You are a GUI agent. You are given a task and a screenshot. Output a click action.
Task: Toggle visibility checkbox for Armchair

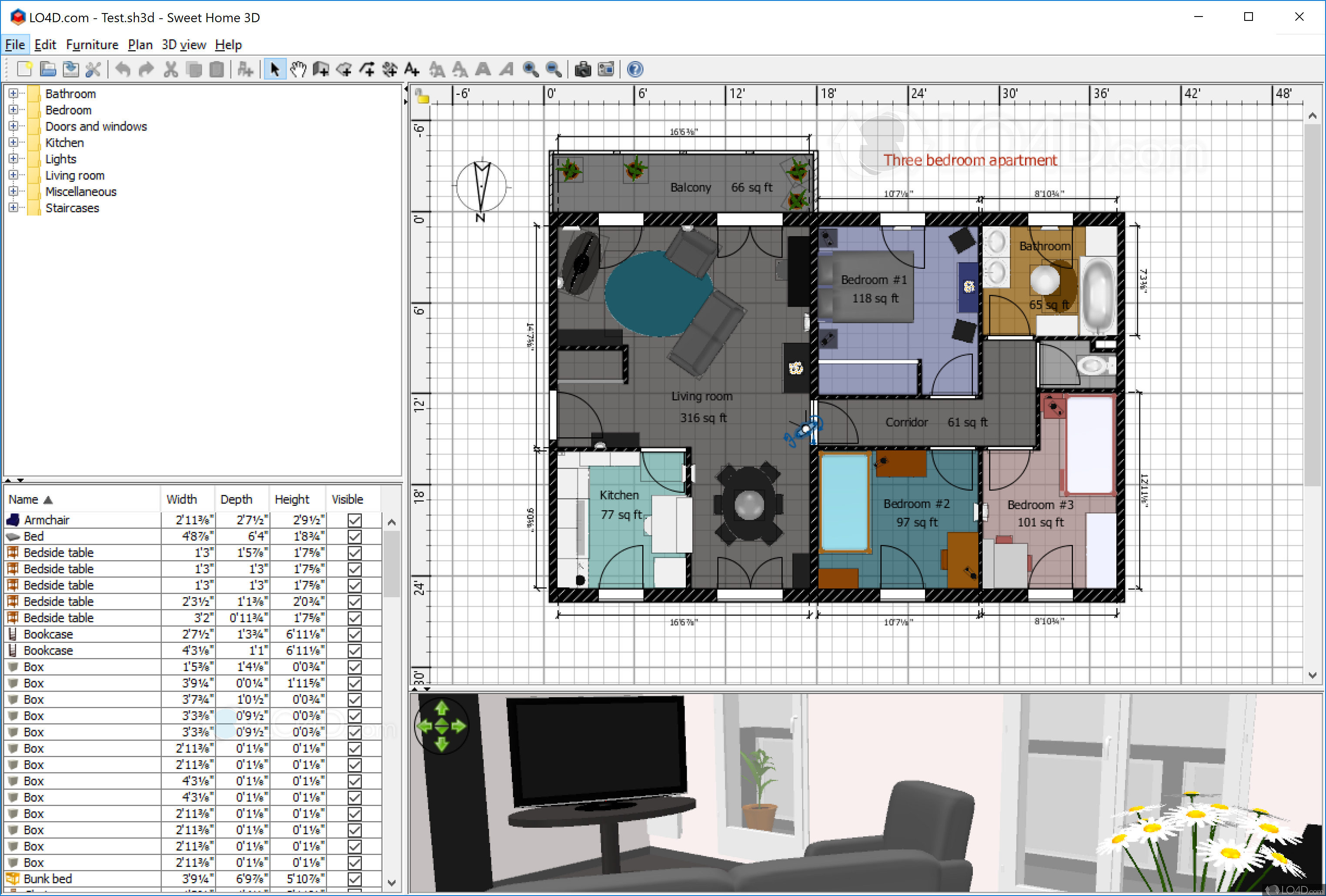click(354, 520)
